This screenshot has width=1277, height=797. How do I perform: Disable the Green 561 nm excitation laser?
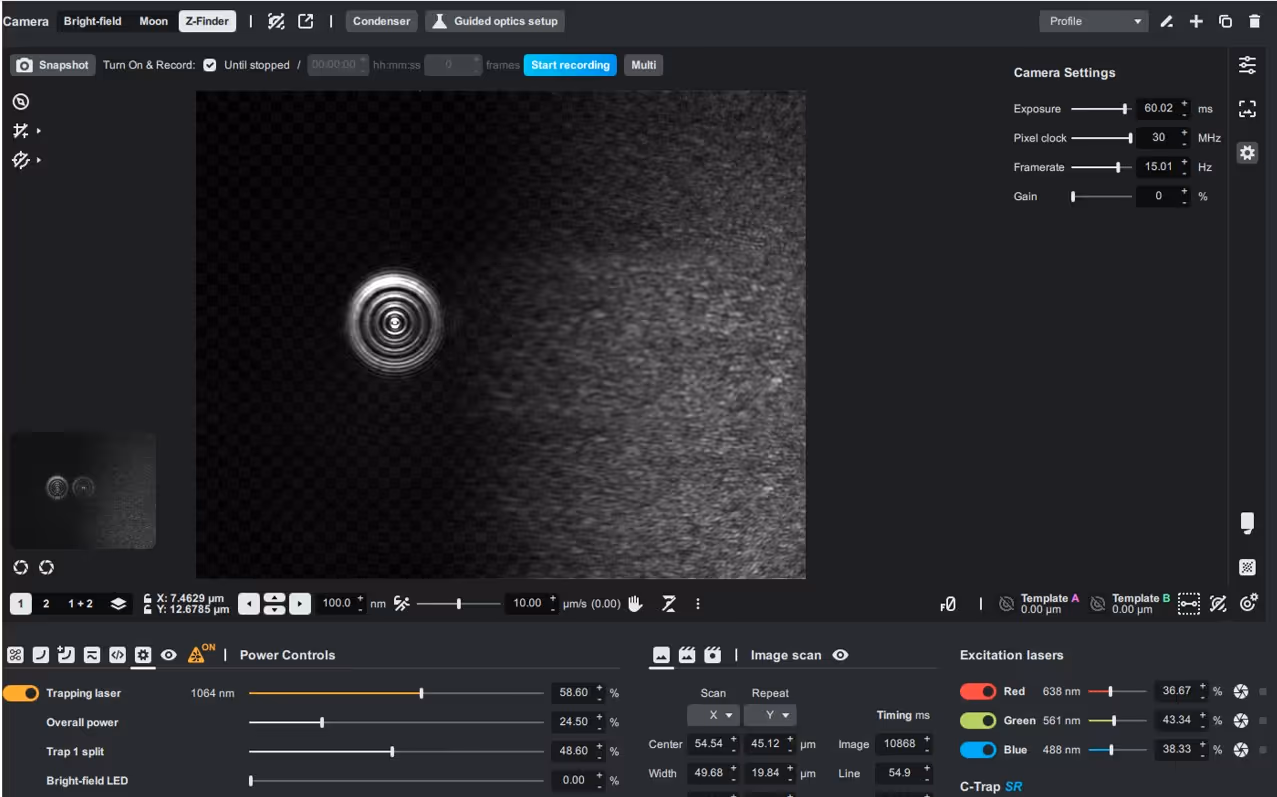pos(978,720)
